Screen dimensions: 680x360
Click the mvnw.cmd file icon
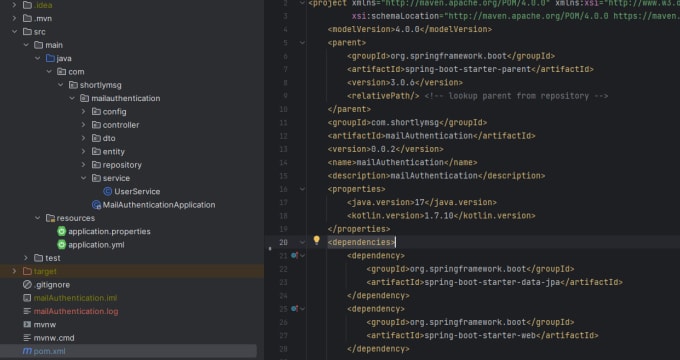click(x=27, y=338)
